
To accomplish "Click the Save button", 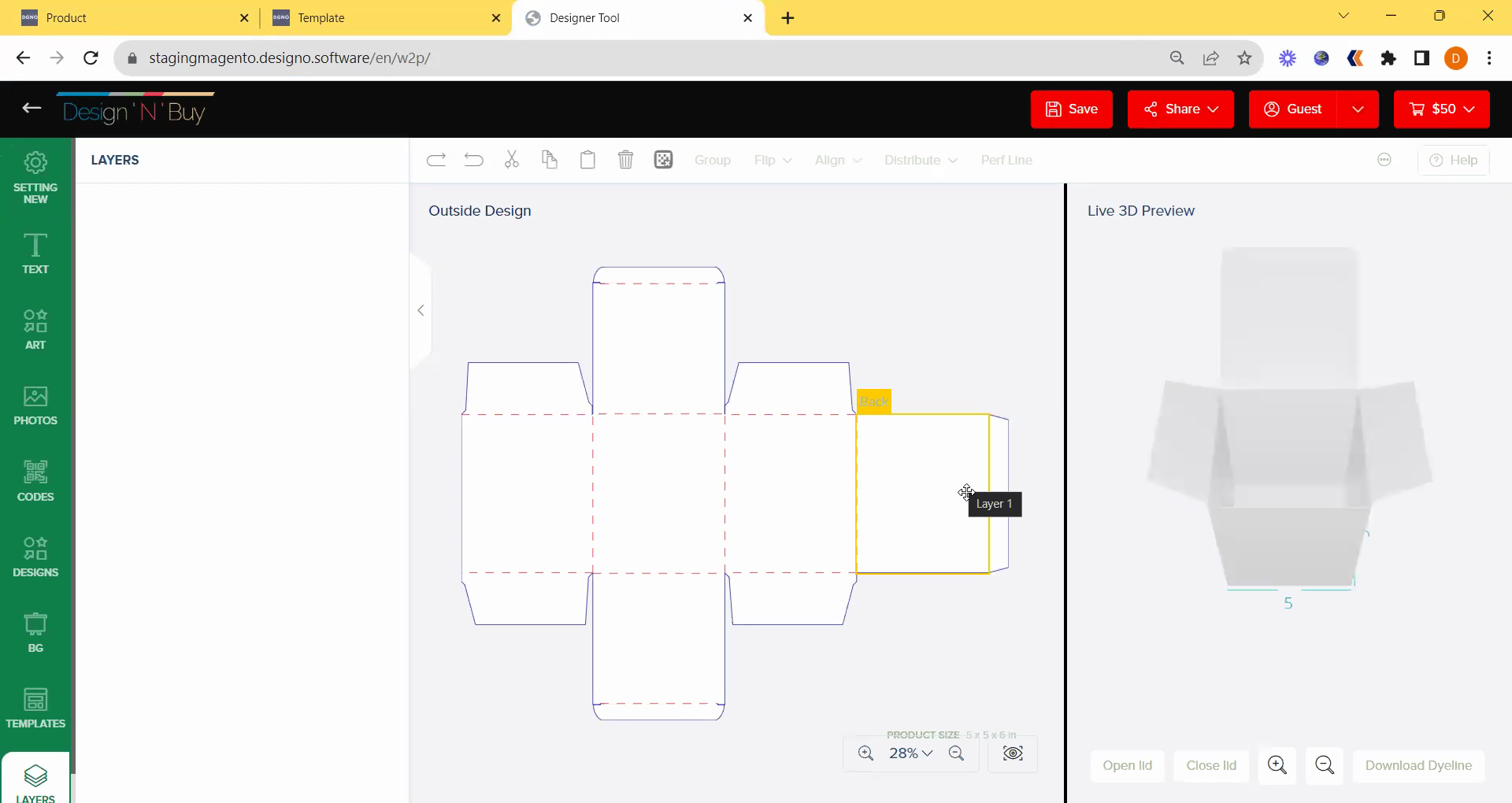I will tap(1071, 109).
